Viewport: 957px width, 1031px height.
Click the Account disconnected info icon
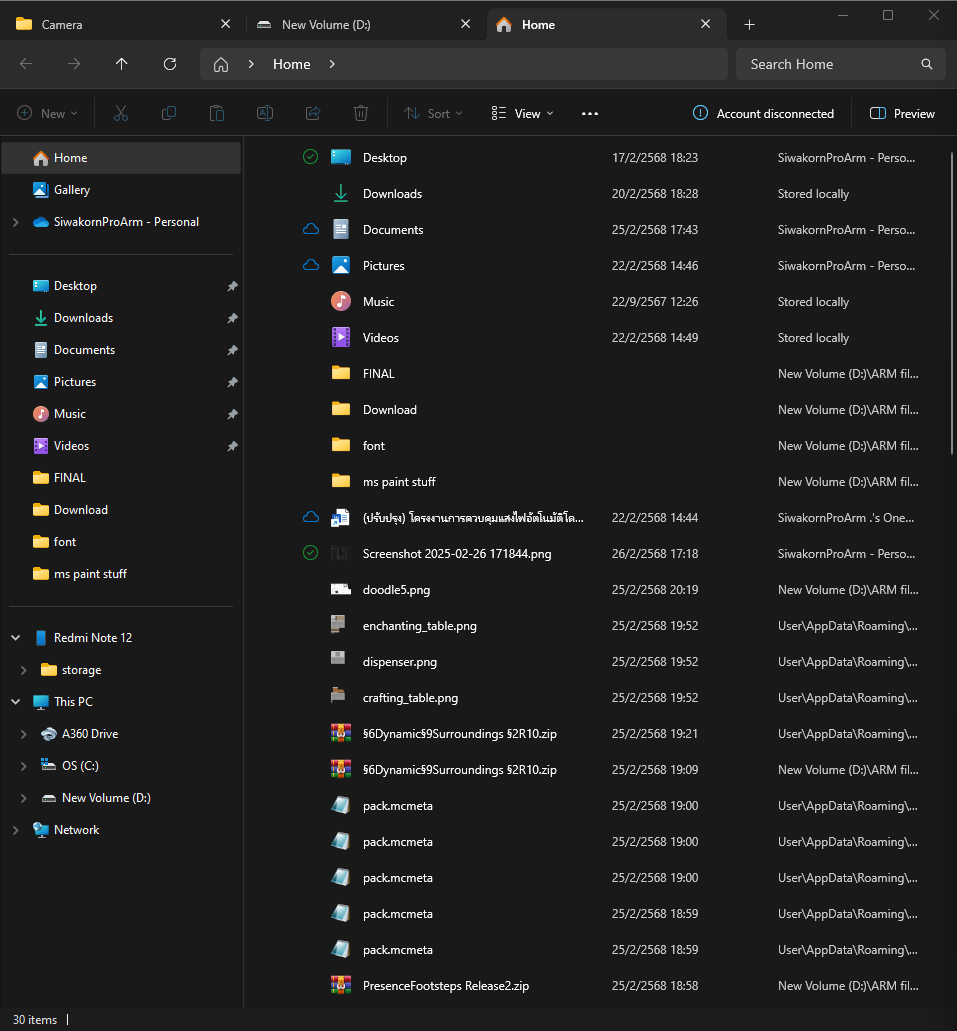click(x=700, y=113)
